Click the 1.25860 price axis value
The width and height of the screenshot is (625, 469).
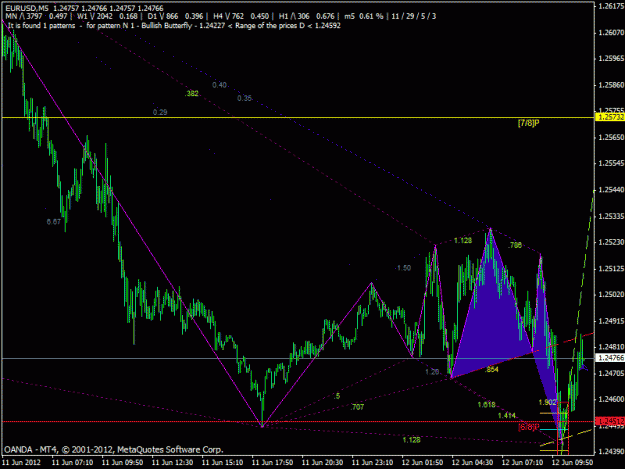[x=611, y=85]
